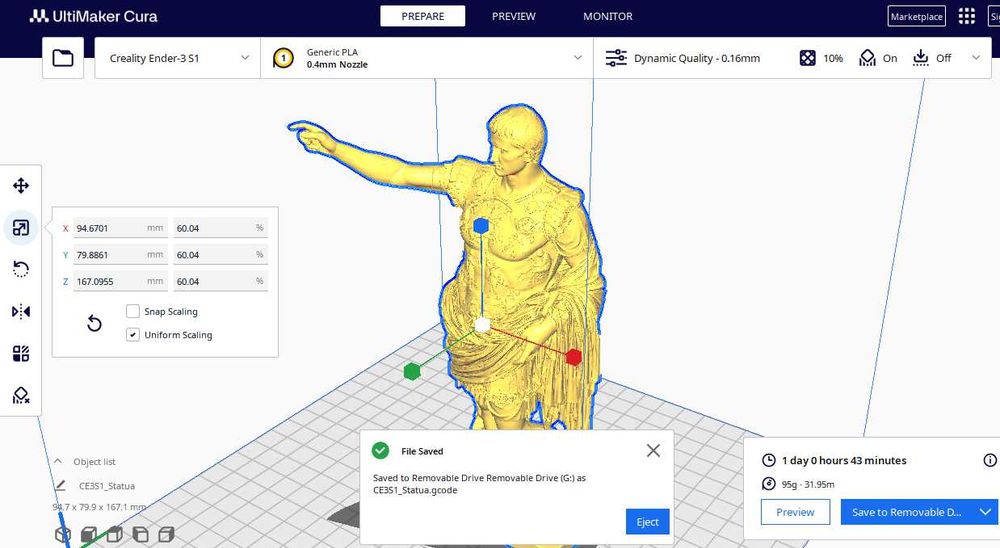
Task: Switch to front view cube
Action: (x=89, y=534)
